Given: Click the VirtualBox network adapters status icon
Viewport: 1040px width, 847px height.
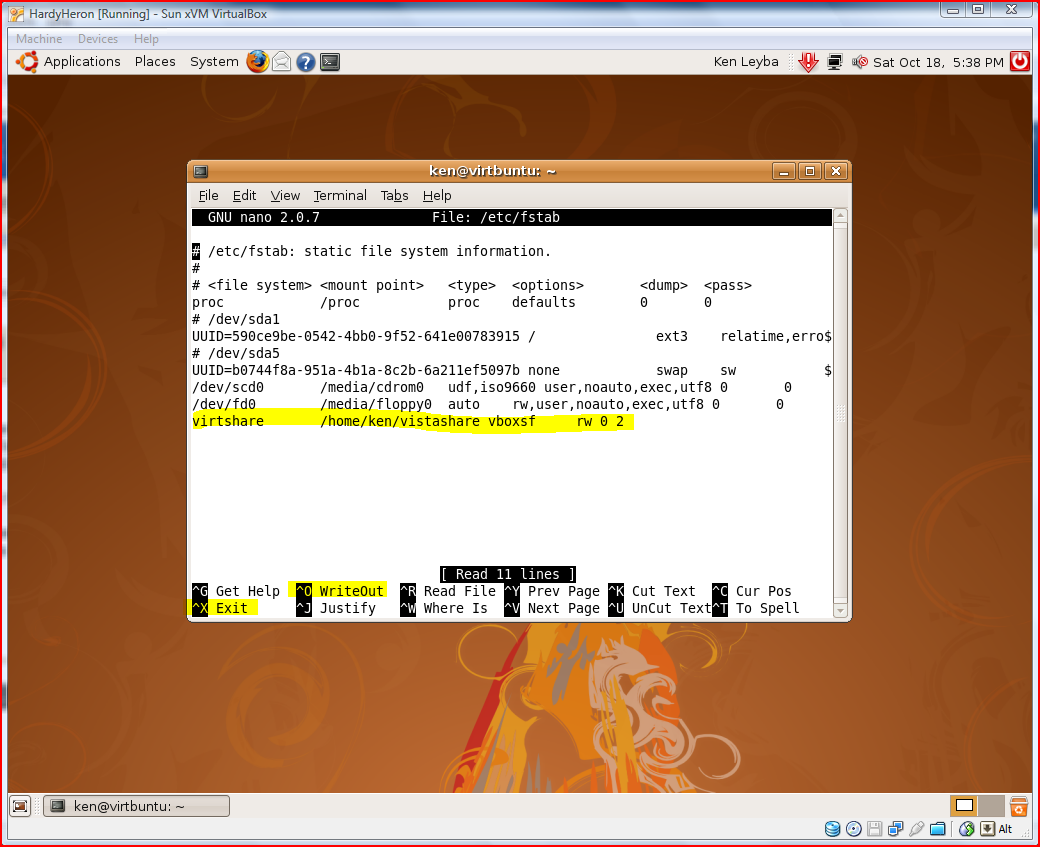Looking at the screenshot, I should [895, 828].
